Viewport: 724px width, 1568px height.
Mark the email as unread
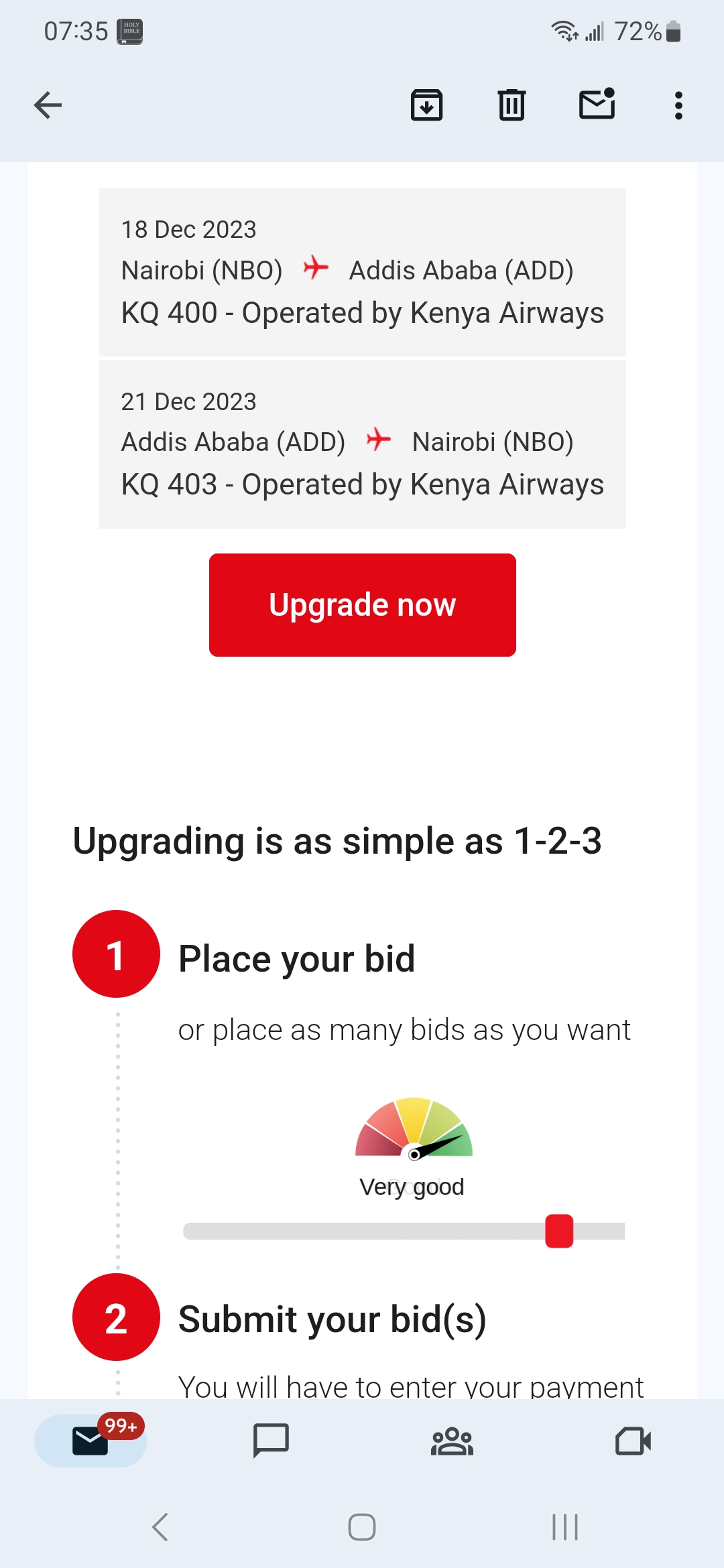597,104
